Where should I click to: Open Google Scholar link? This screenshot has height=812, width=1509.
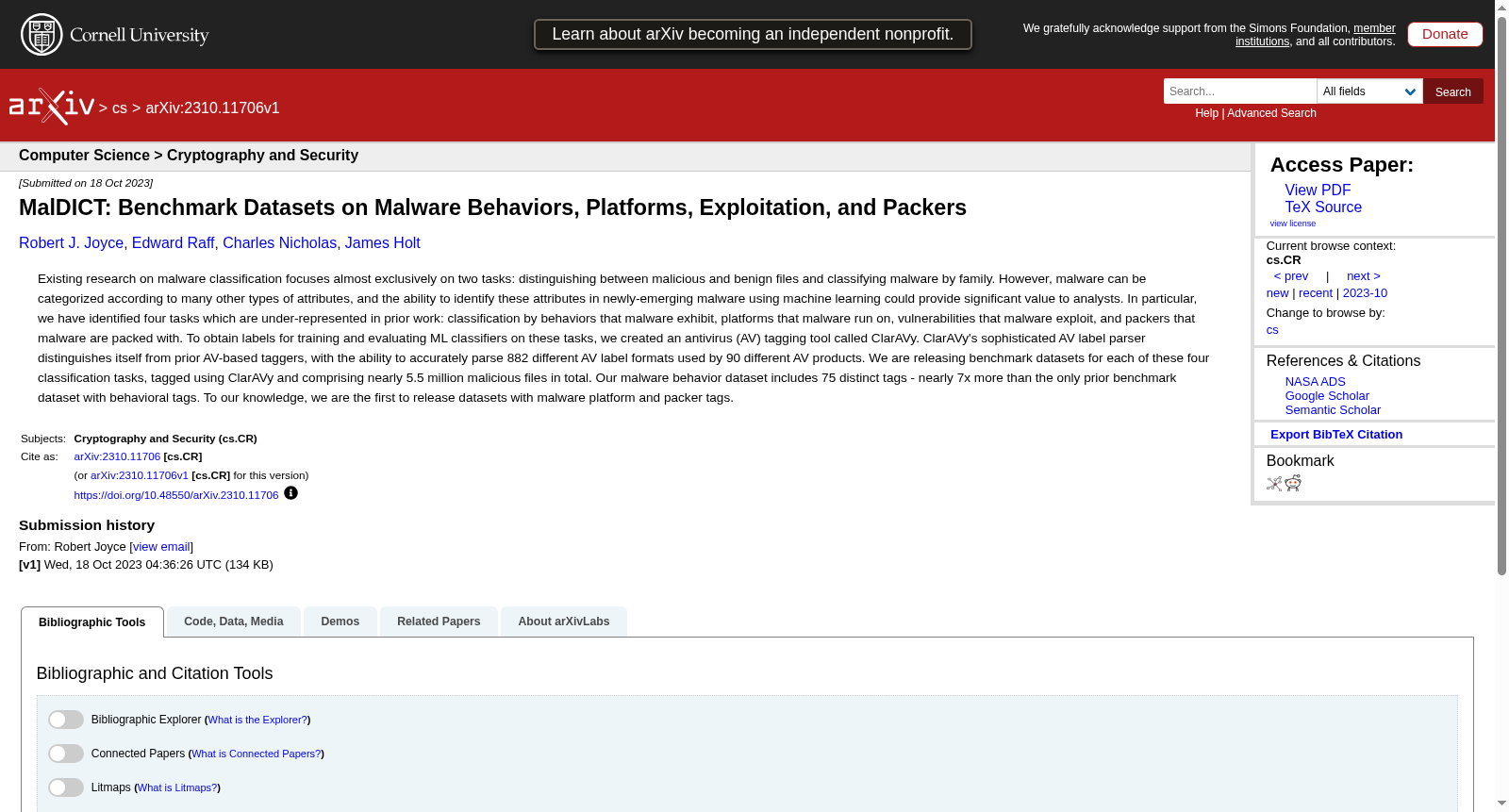1327,395
